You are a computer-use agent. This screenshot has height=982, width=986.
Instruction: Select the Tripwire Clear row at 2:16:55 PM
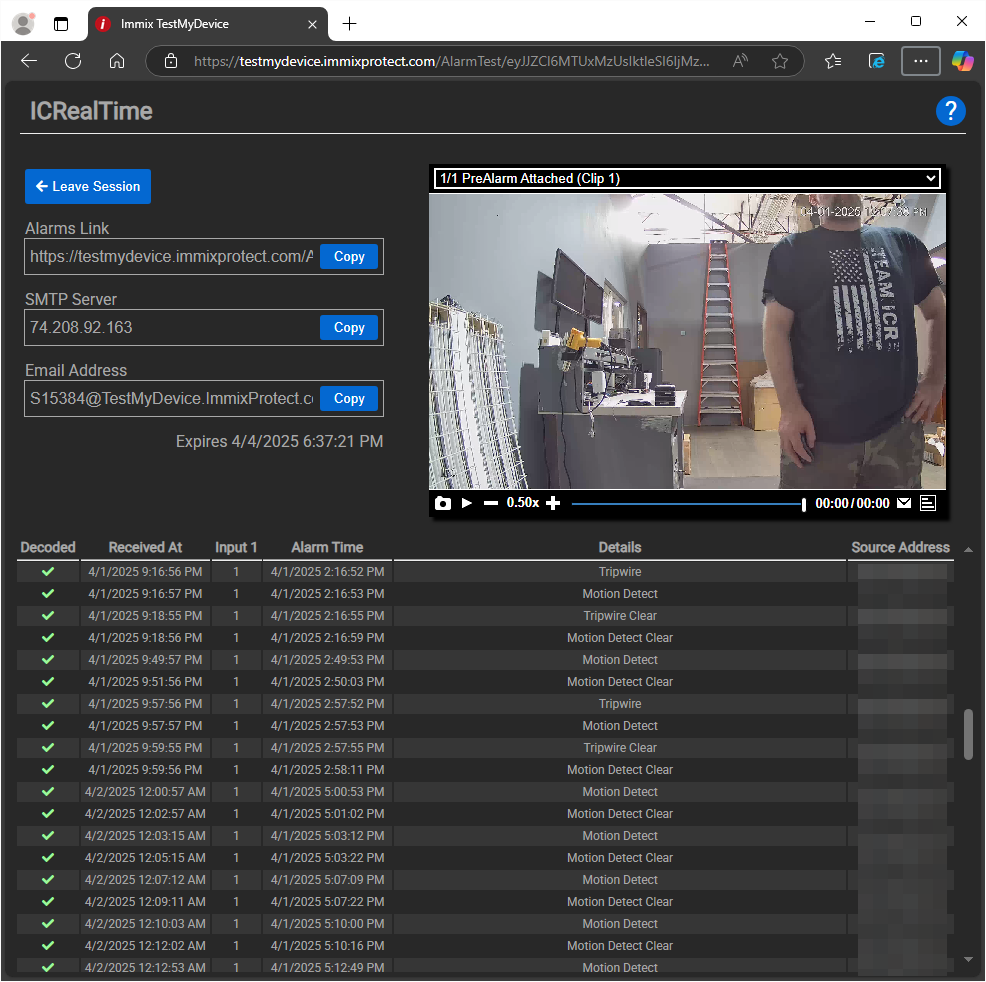[485, 616]
